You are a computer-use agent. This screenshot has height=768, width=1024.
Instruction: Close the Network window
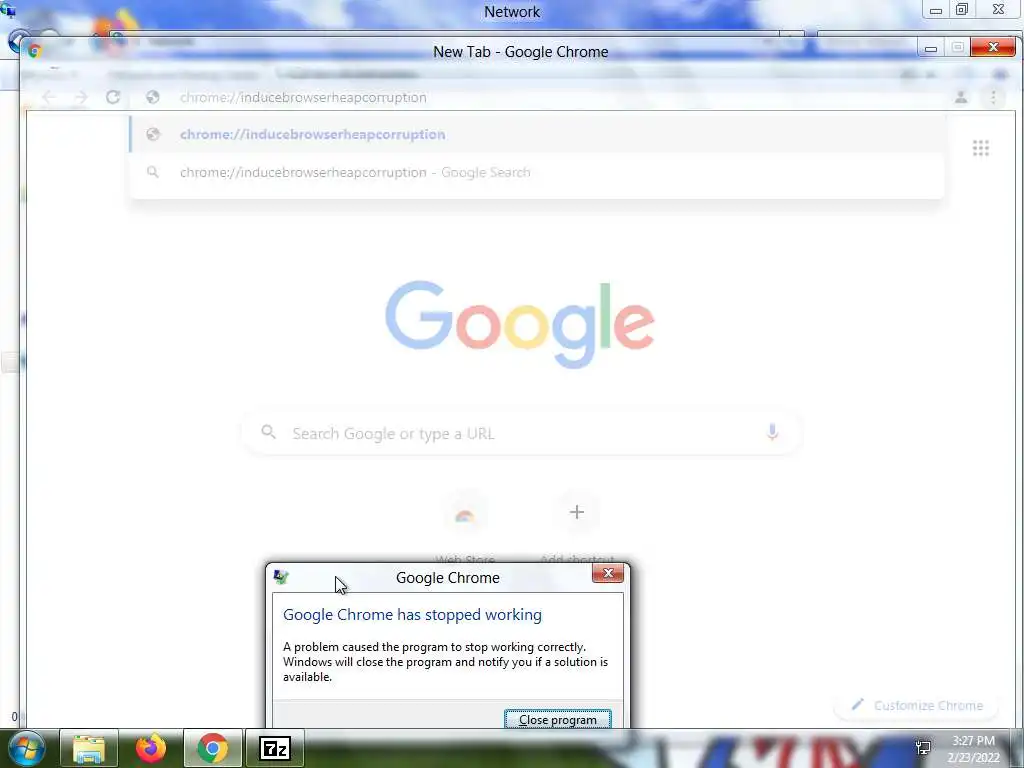tap(998, 9)
